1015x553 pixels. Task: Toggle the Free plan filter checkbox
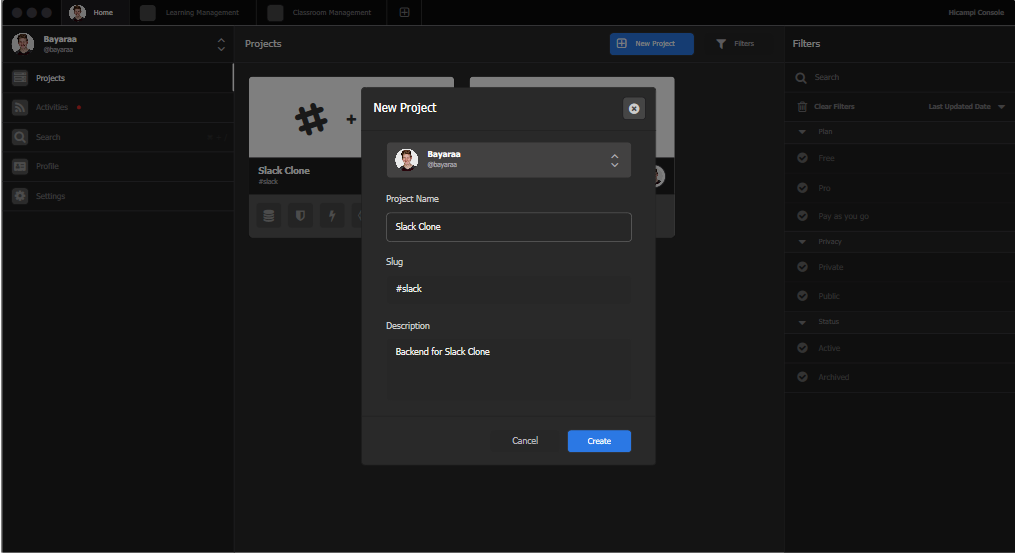pyautogui.click(x=802, y=158)
